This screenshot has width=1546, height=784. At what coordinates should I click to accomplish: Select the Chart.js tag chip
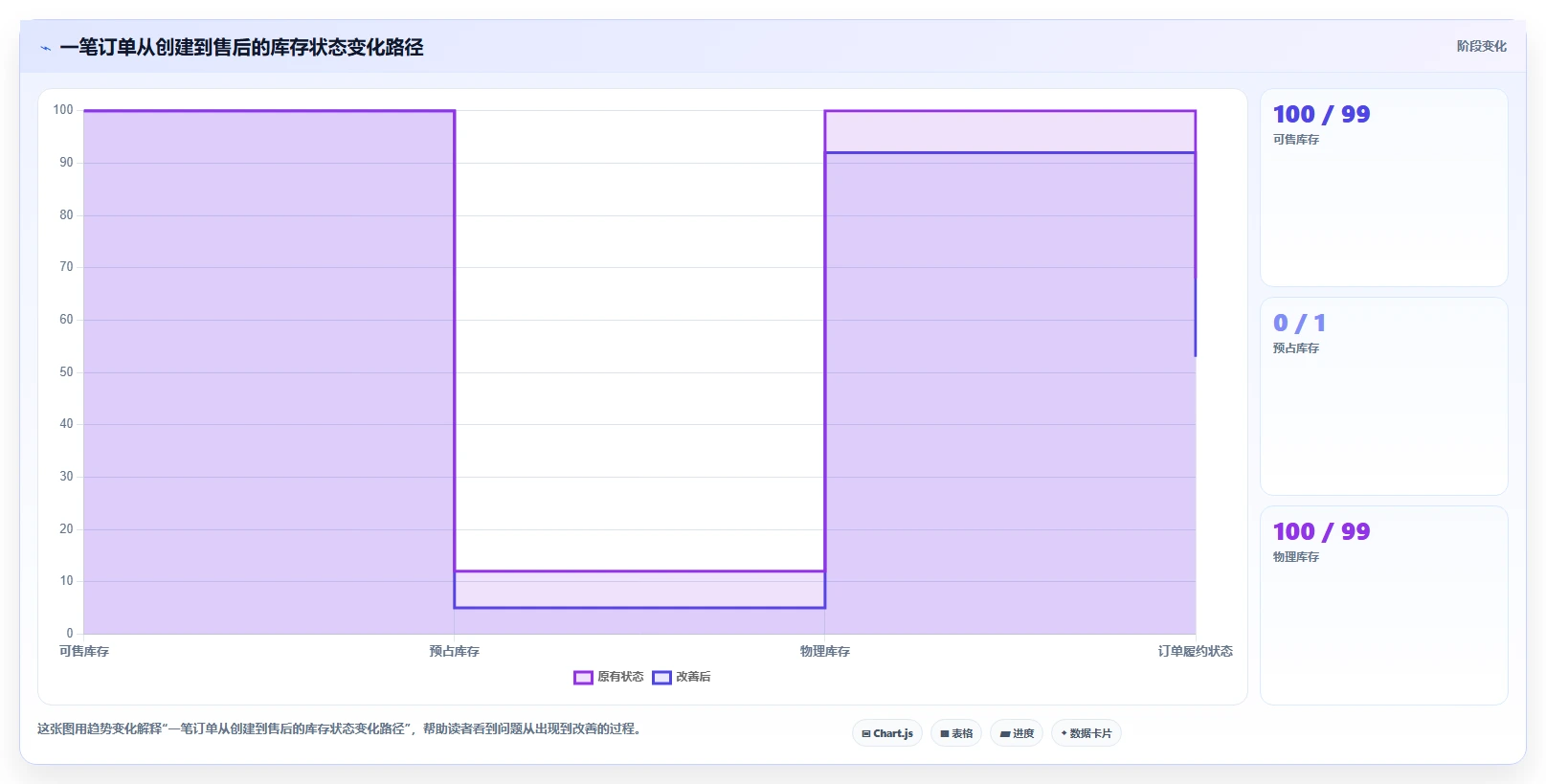(887, 733)
